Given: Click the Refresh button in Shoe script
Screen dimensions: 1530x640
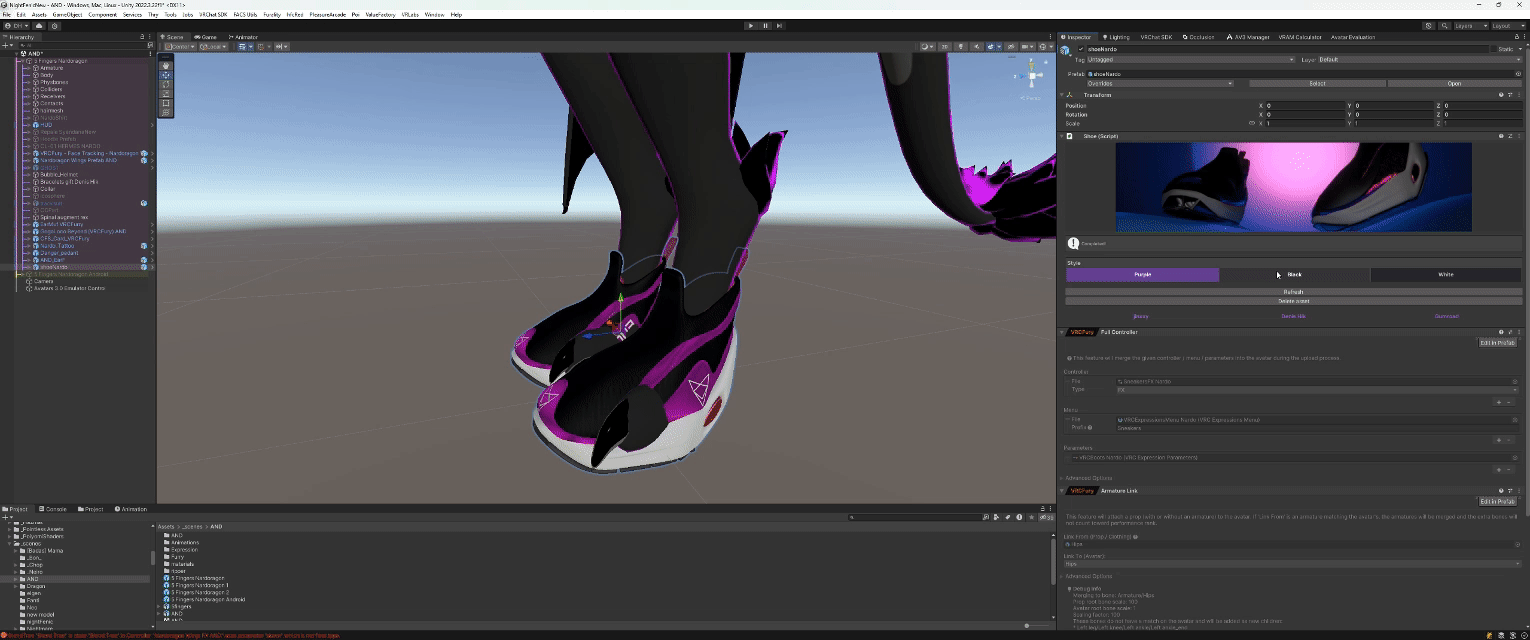Looking at the screenshot, I should coord(1293,292).
